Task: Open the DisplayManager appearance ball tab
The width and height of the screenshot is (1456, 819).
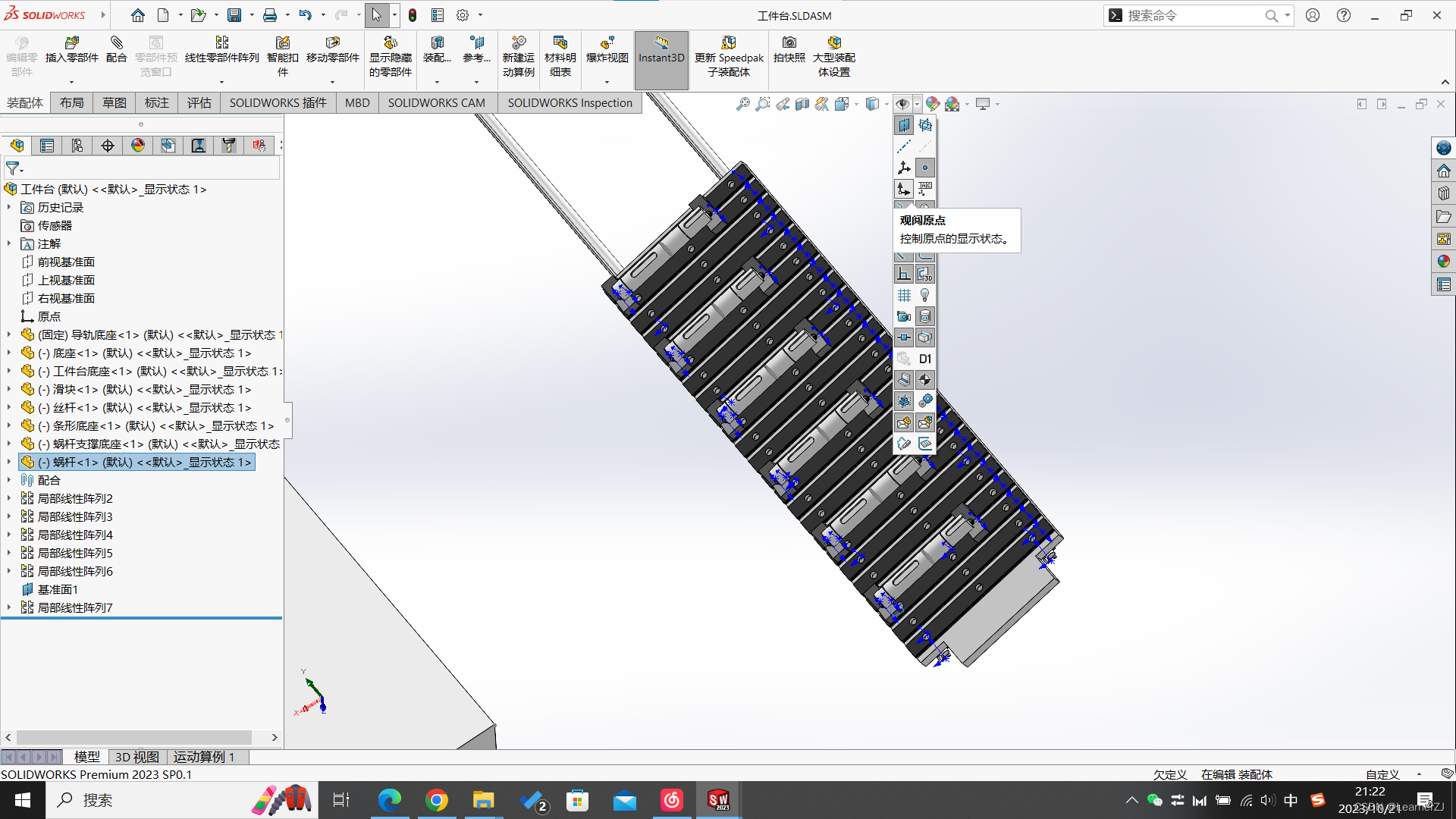Action: click(138, 146)
